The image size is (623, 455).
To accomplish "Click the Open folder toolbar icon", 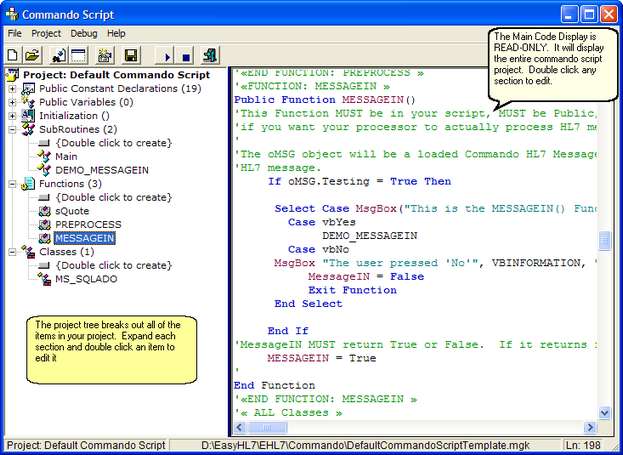I will click(33, 55).
